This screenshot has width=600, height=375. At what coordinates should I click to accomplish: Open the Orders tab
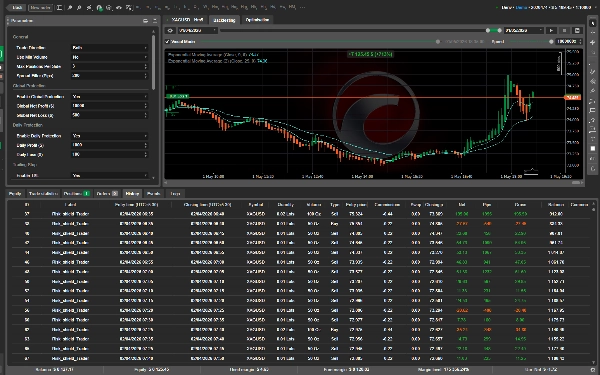(107, 194)
